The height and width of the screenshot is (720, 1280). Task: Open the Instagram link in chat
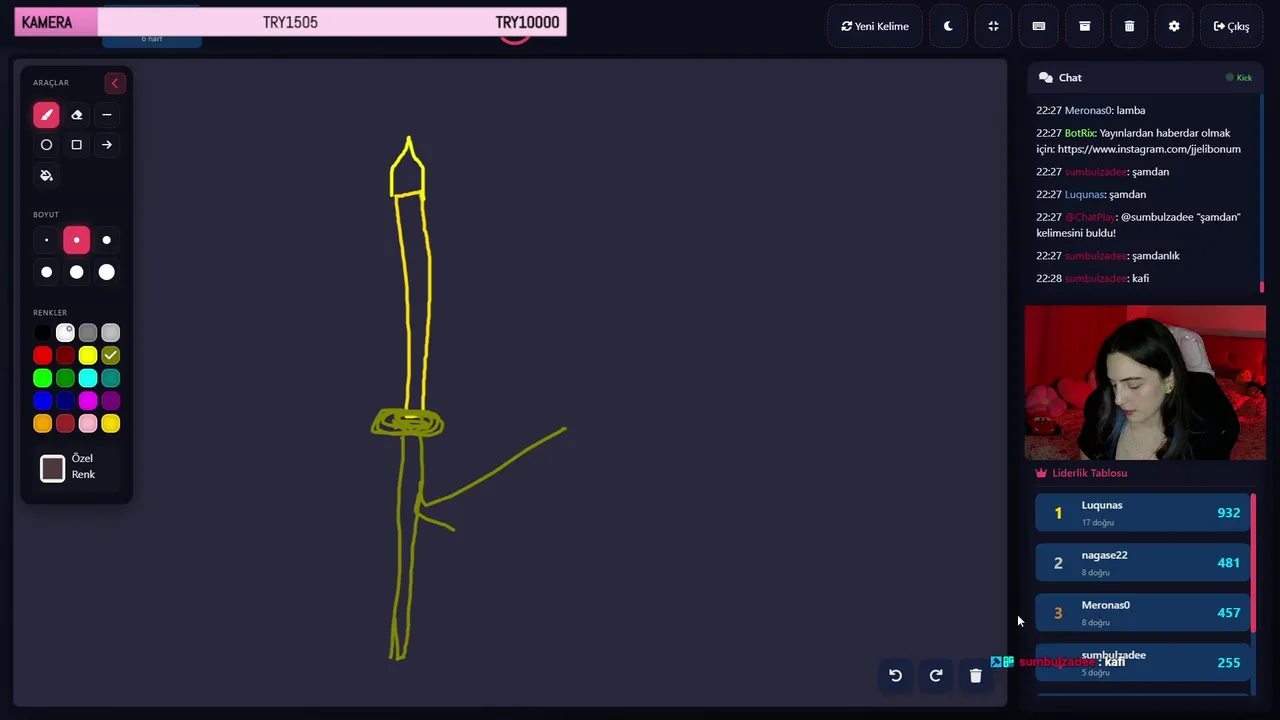[x=1149, y=149]
